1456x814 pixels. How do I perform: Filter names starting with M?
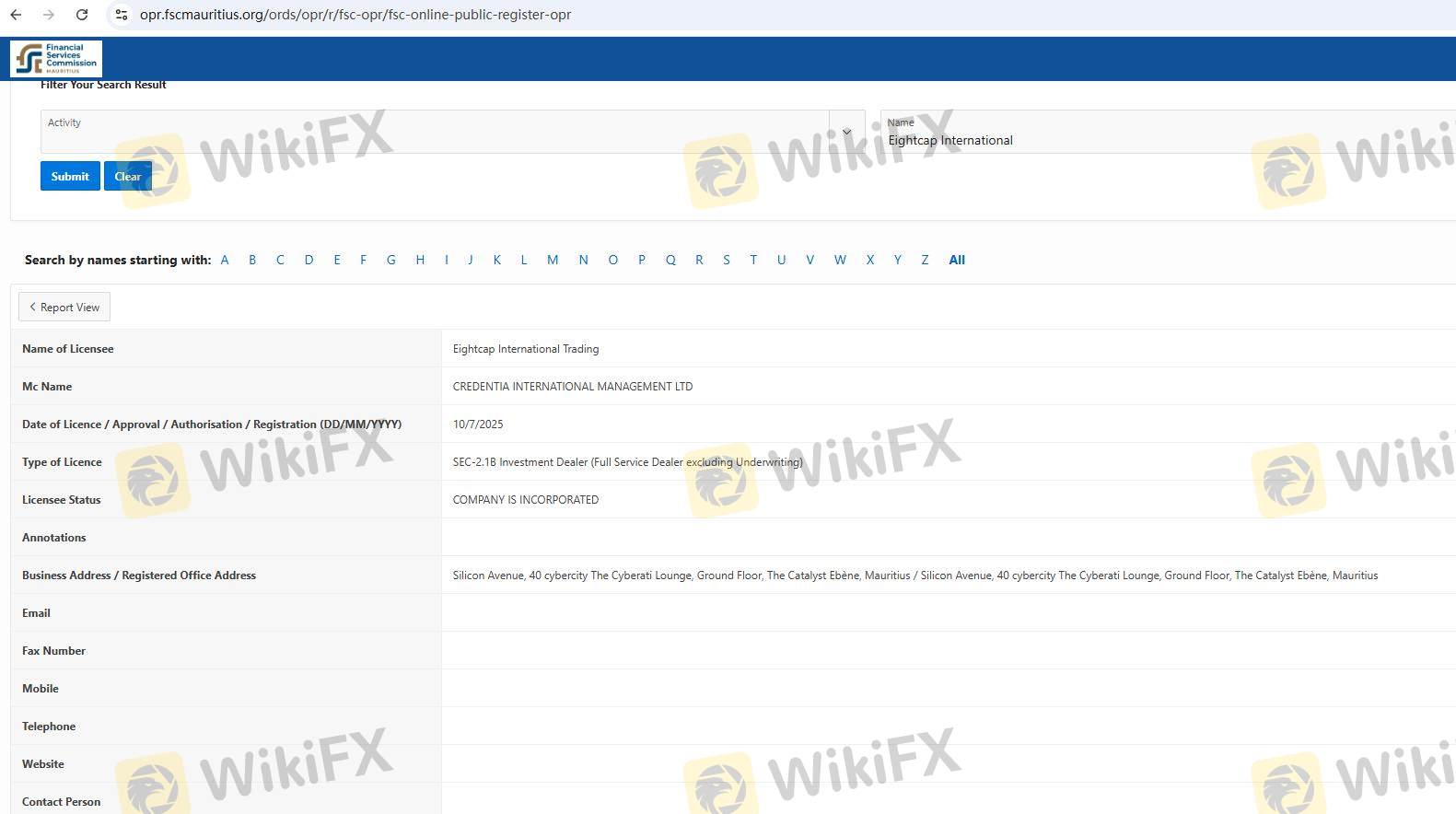553,260
